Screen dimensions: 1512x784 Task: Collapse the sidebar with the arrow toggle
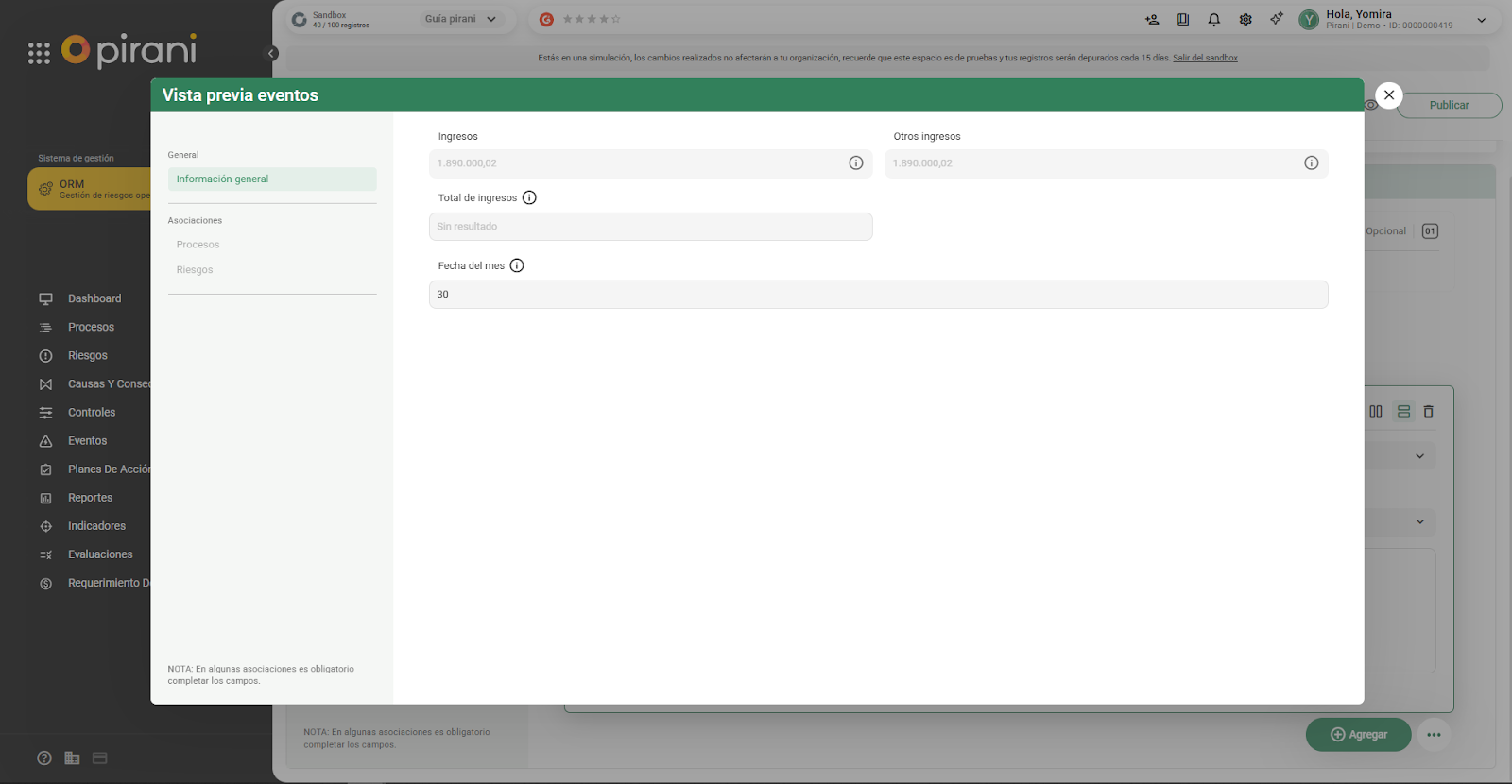pos(272,54)
